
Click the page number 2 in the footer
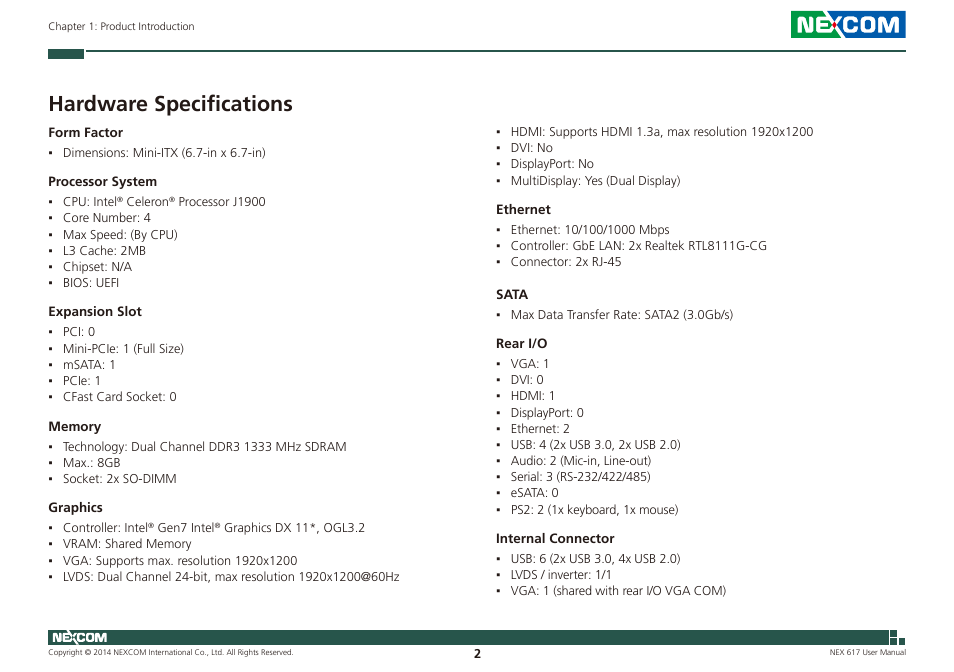point(477,654)
